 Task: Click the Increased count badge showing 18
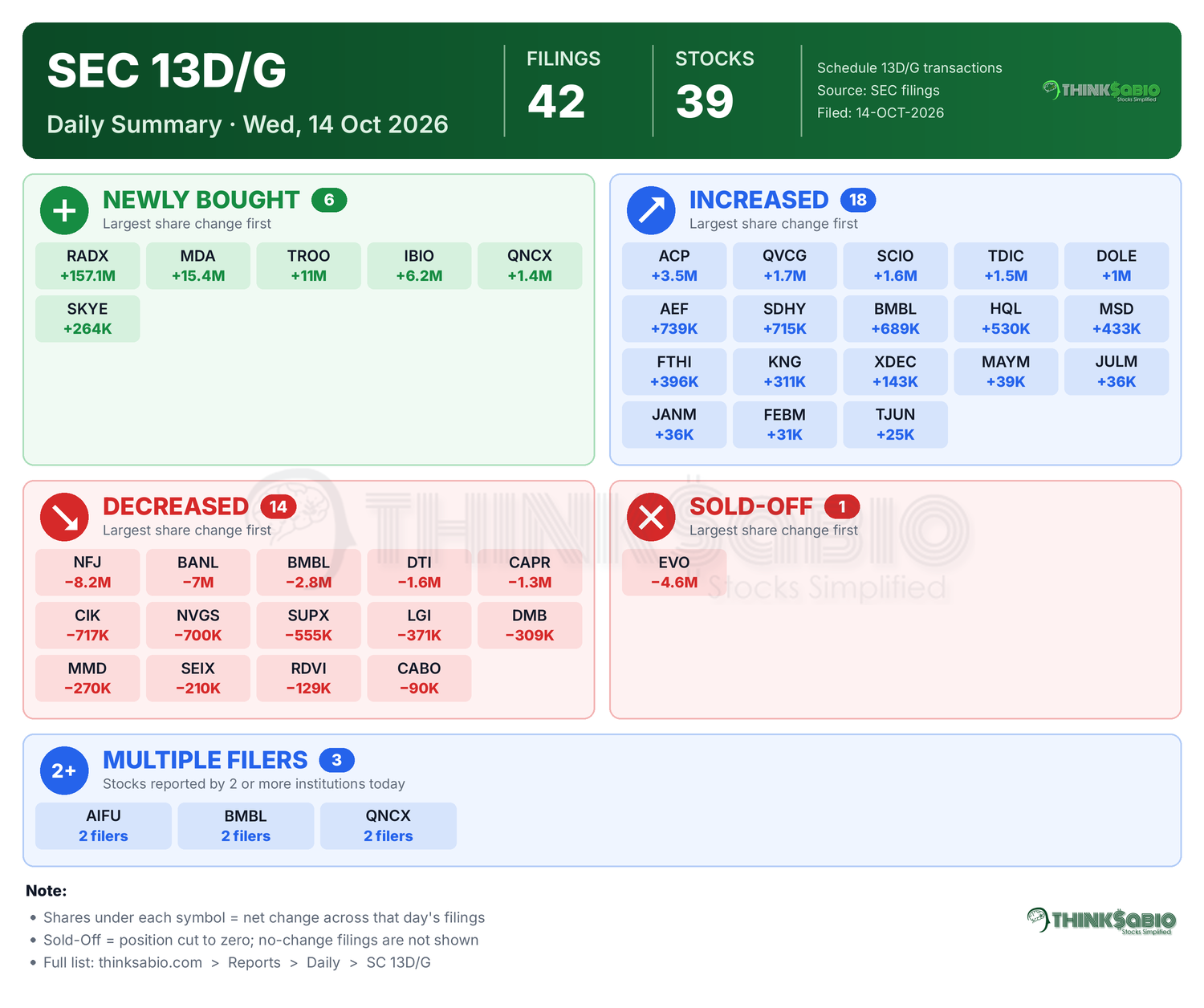point(858,200)
